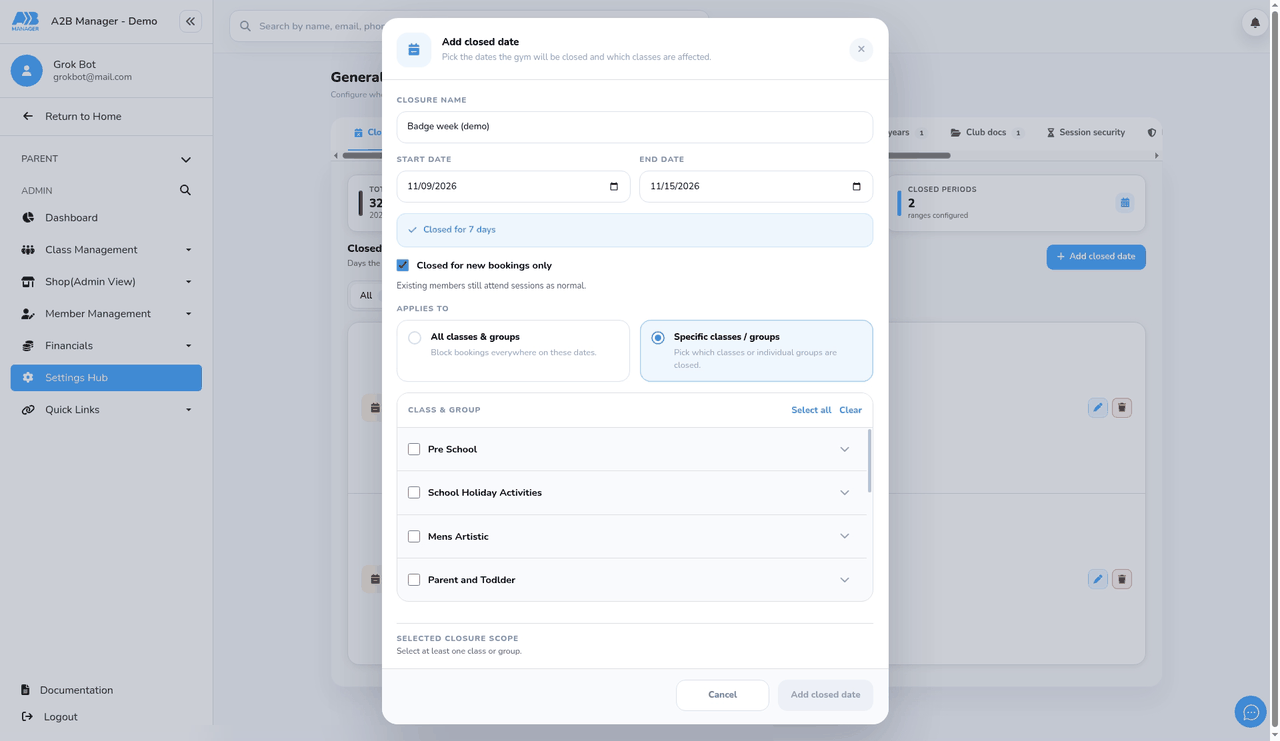Click the Start Date calendar picker icon

coord(614,186)
